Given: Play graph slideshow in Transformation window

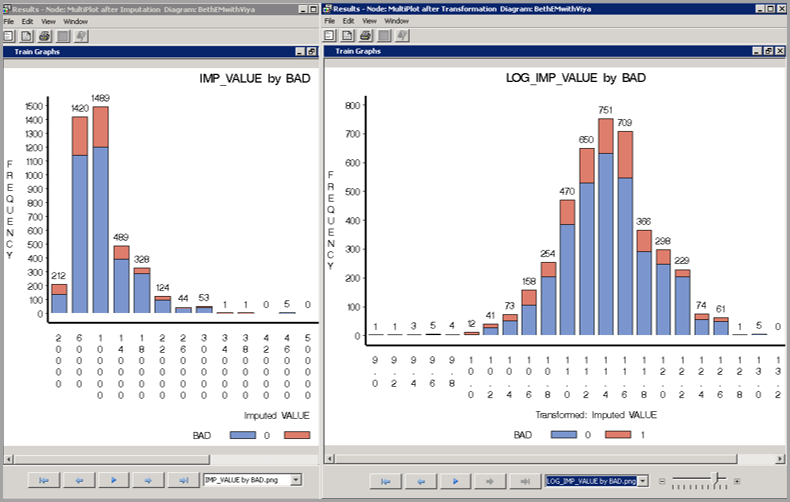Looking at the screenshot, I should 455,481.
